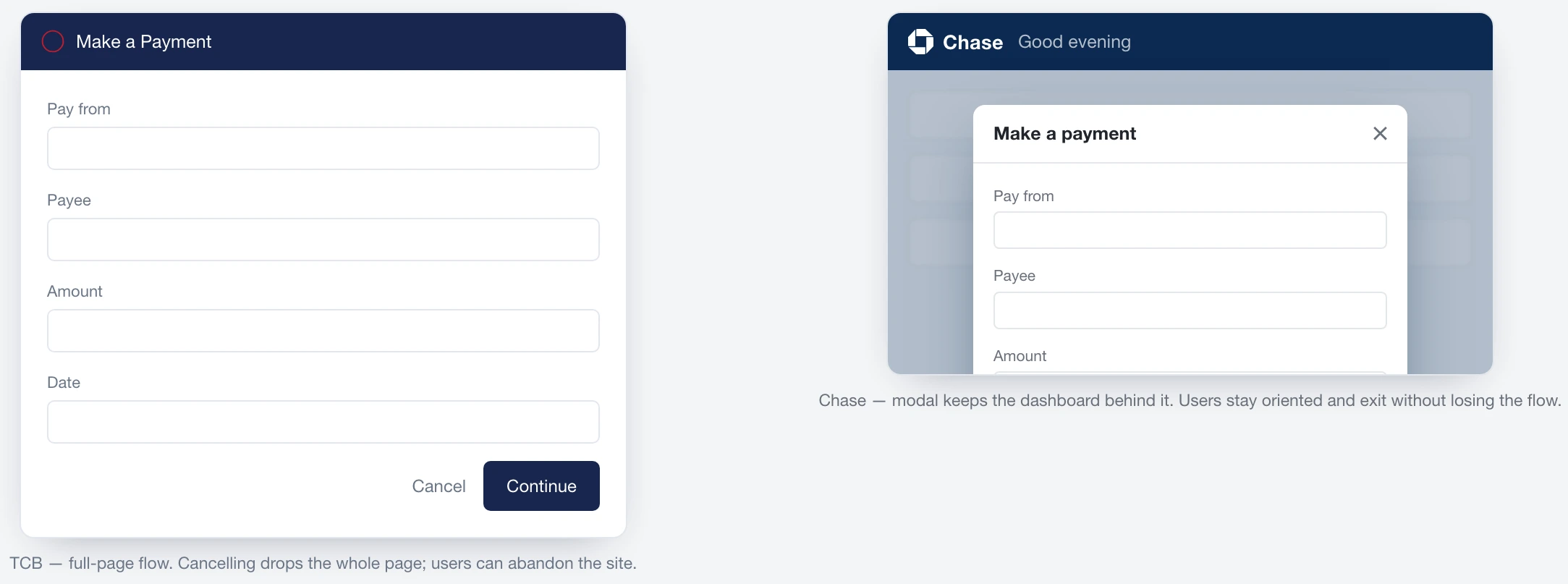Select the TCB Payee input box
This screenshot has height=584, width=1568.
pyautogui.click(x=323, y=240)
